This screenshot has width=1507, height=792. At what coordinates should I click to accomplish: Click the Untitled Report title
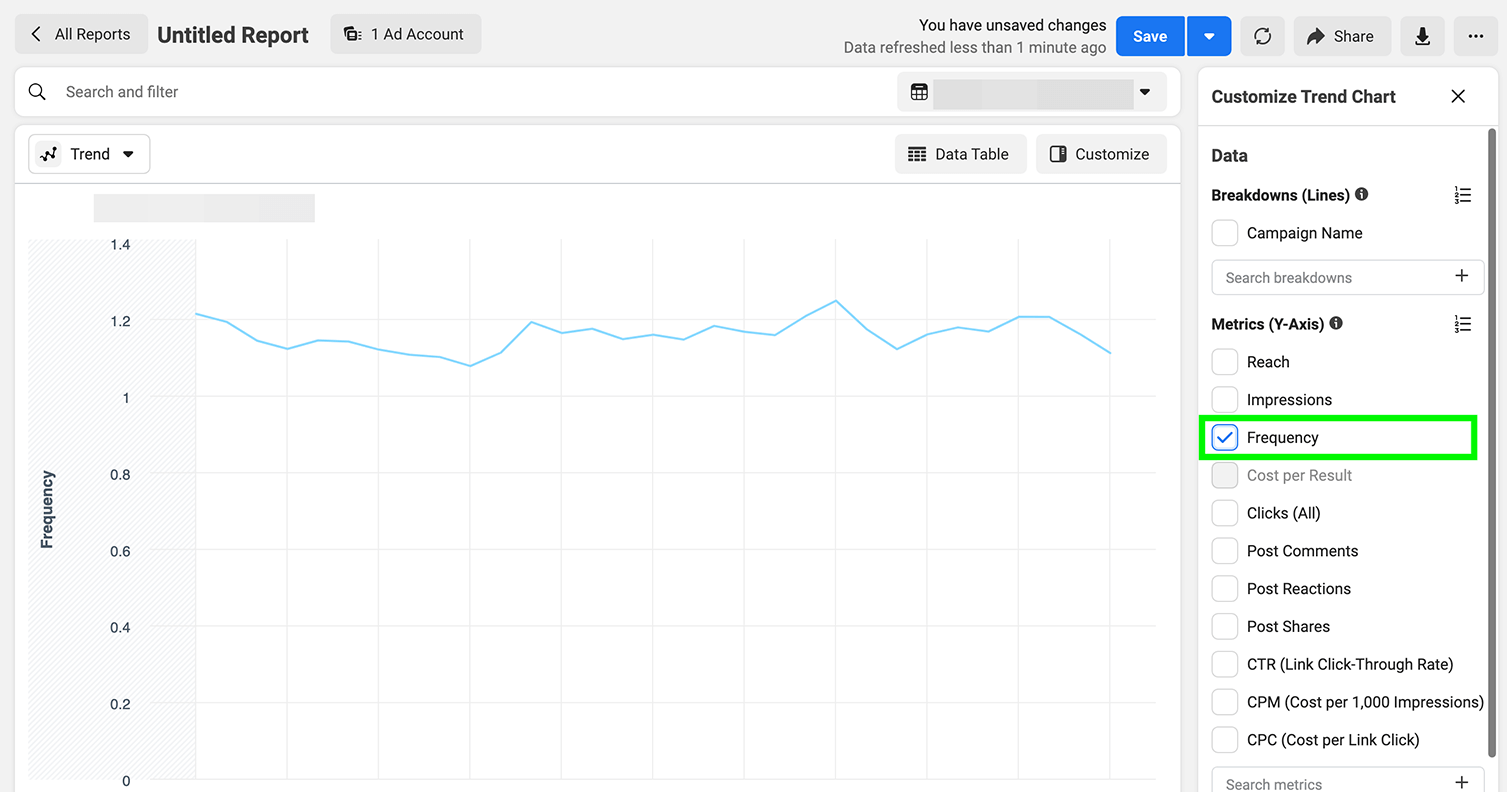233,35
